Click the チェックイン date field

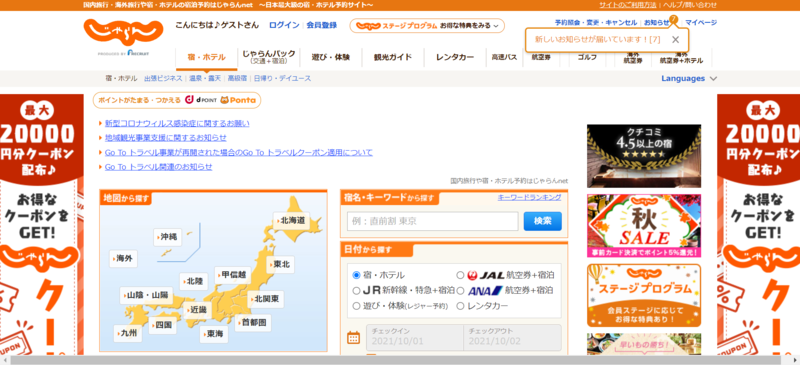[x=415, y=337]
